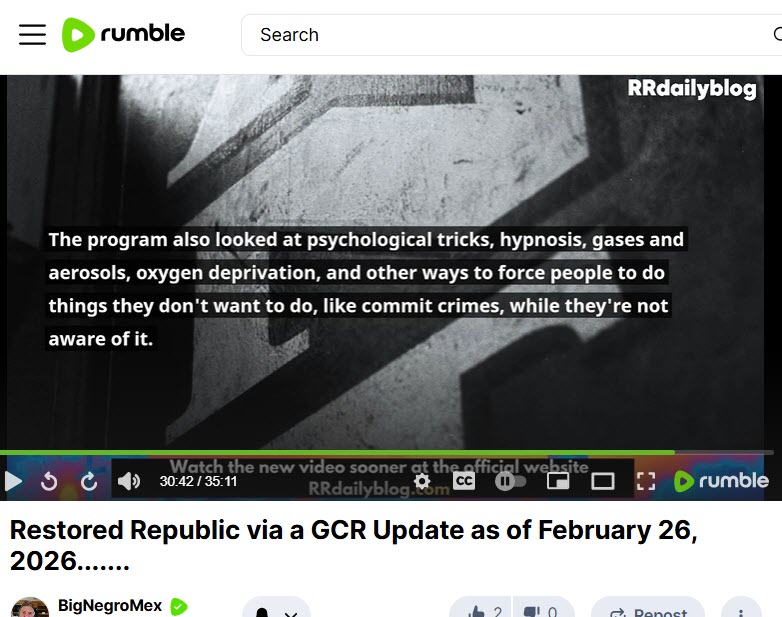Enter fullscreen mode icon
782x617 pixels.
click(646, 481)
